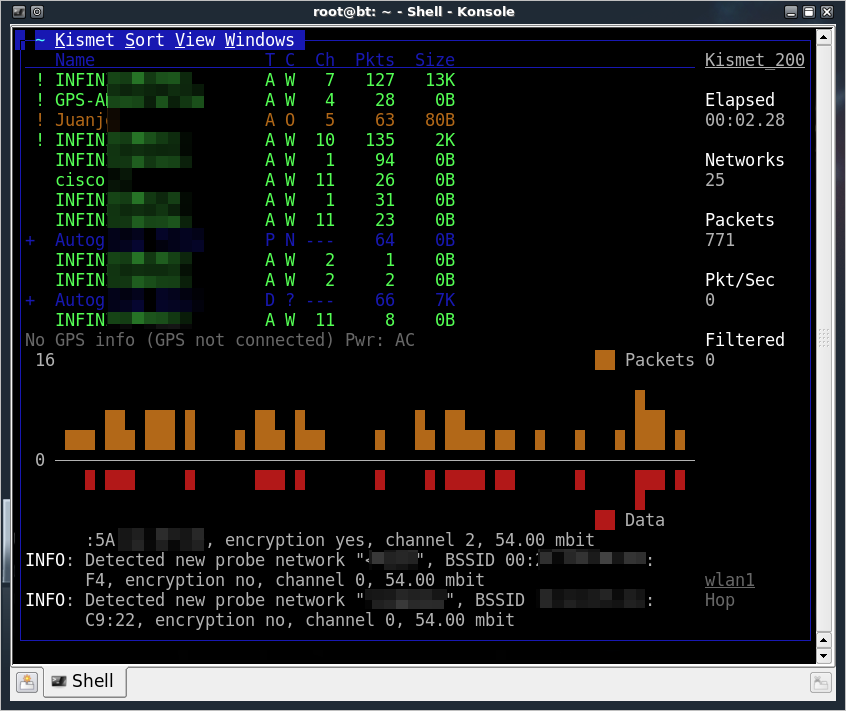Click the close tab icon at bottom right
Image resolution: width=846 pixels, height=711 pixels.
(819, 682)
